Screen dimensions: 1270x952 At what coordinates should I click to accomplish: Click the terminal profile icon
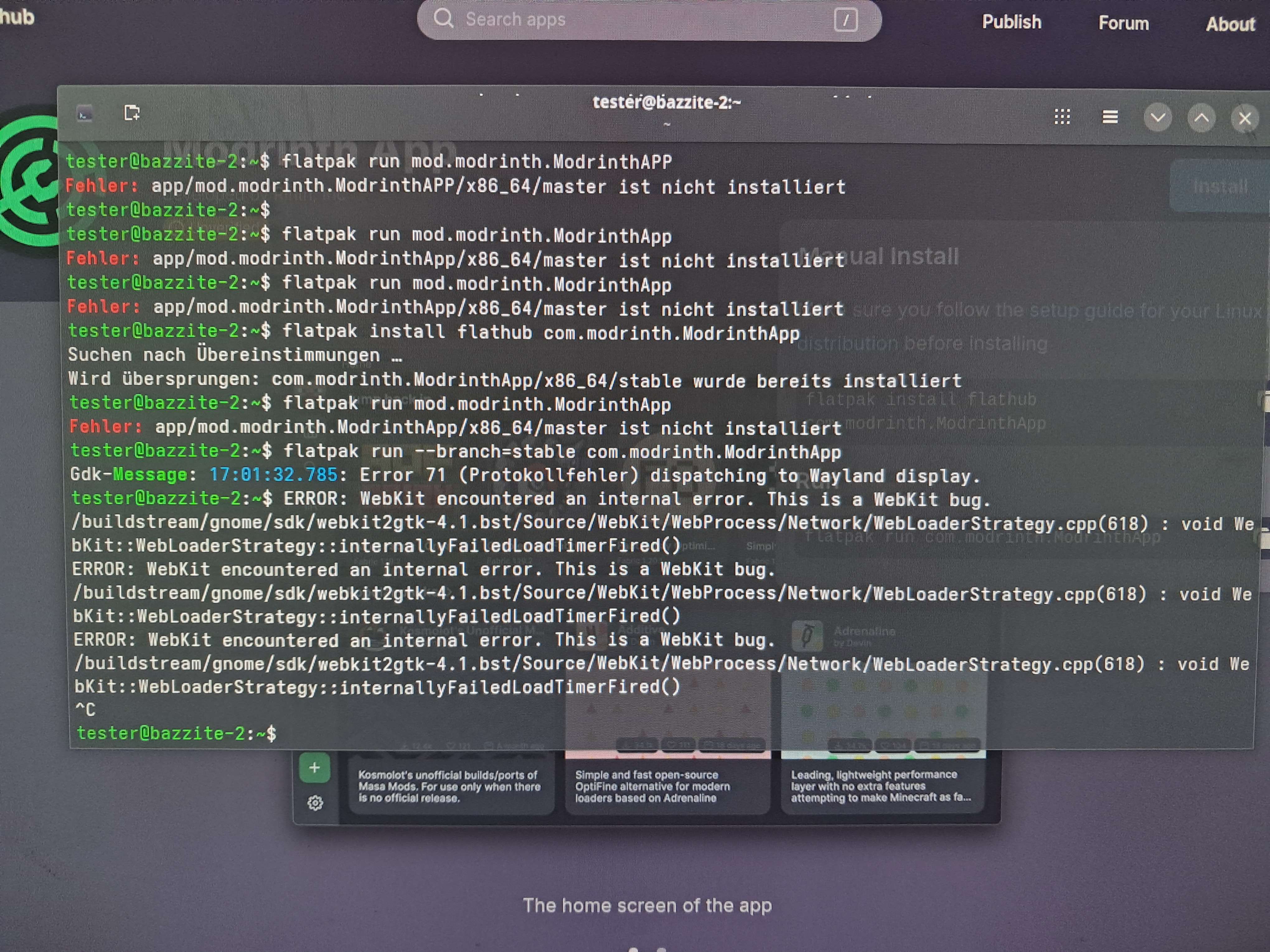pyautogui.click(x=85, y=115)
